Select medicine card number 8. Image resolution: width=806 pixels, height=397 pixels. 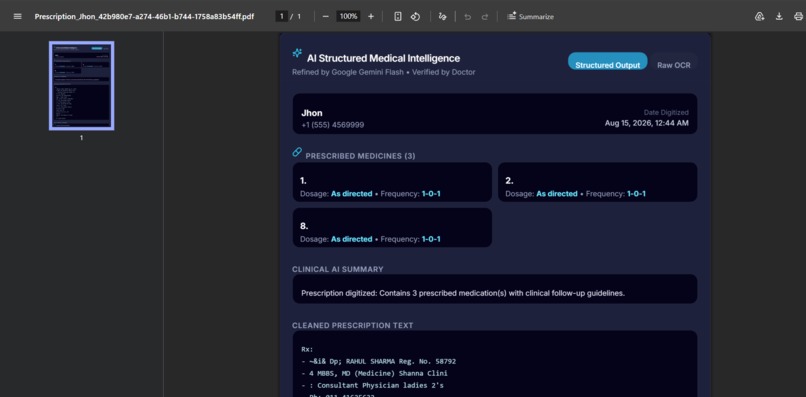tap(392, 227)
